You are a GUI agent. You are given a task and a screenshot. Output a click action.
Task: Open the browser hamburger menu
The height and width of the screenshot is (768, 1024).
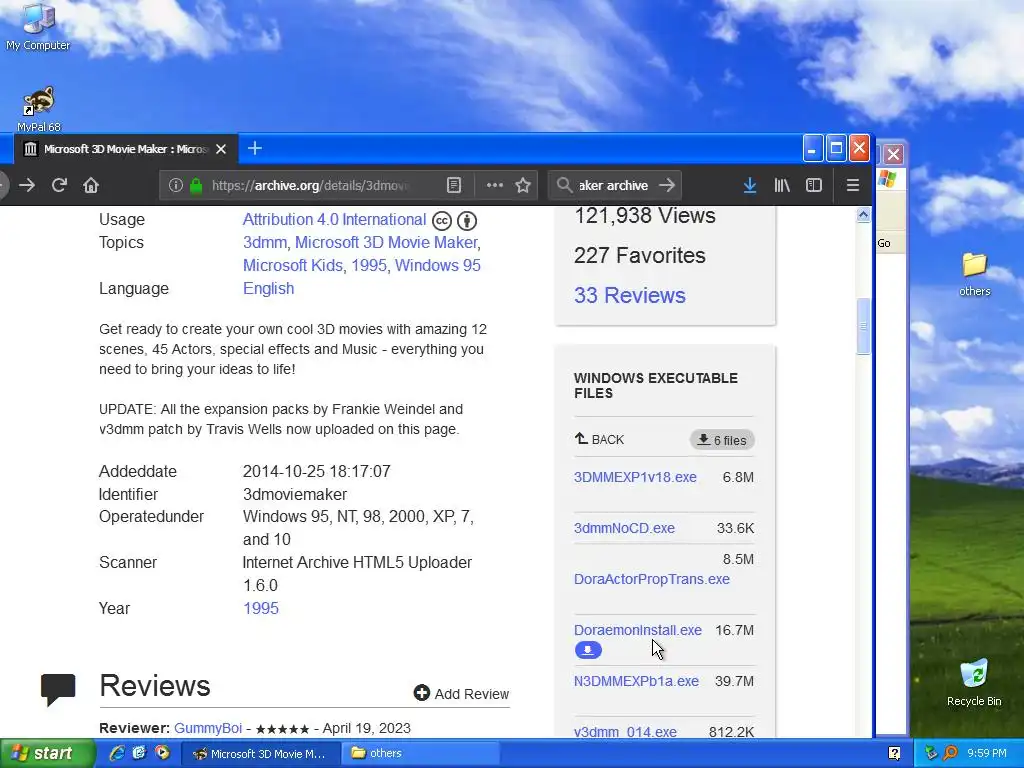[x=853, y=185]
